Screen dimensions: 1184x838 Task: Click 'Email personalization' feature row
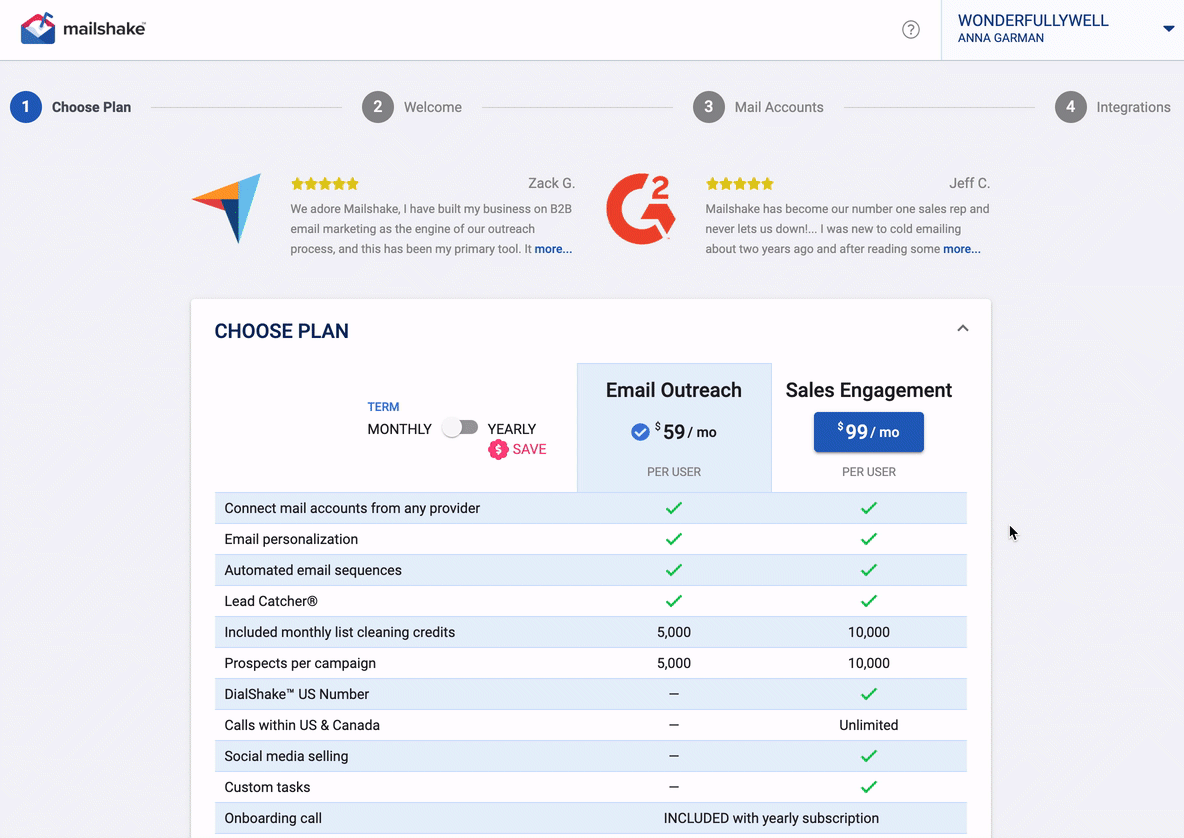click(x=590, y=539)
